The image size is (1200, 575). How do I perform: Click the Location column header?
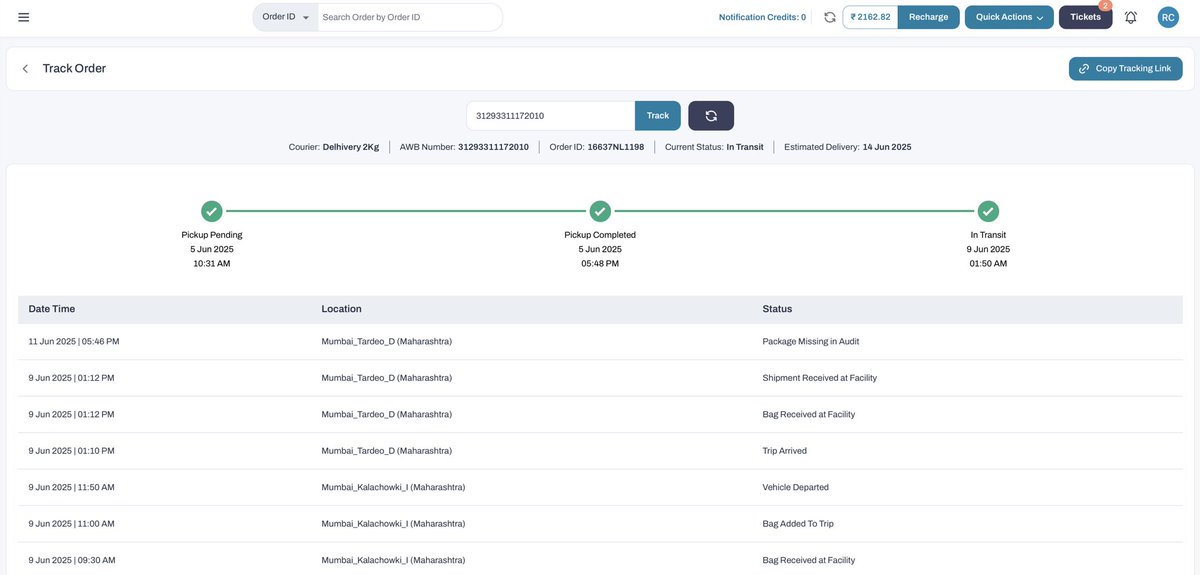coord(342,309)
